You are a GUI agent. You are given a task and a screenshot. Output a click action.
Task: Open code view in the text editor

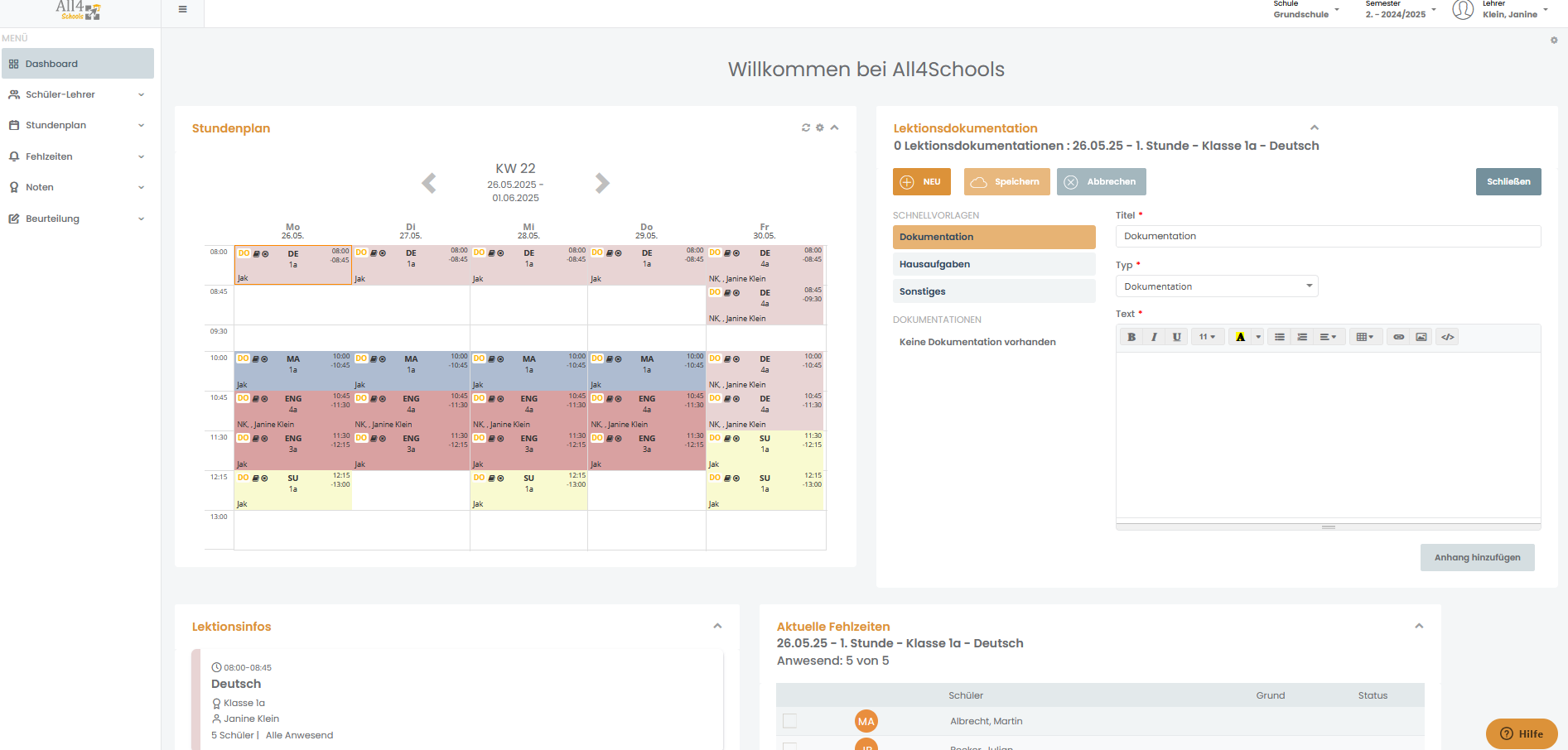pyautogui.click(x=1448, y=337)
